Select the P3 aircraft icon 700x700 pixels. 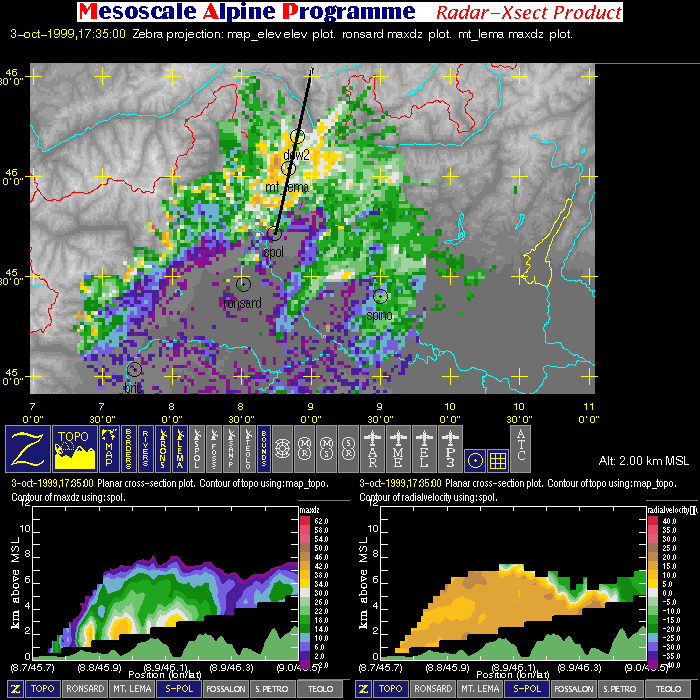(x=450, y=449)
